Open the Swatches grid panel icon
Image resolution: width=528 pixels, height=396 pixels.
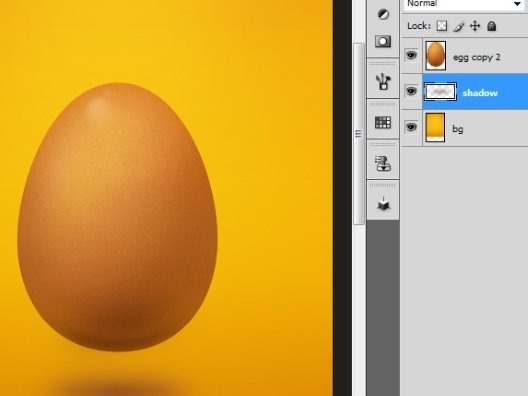[x=383, y=122]
